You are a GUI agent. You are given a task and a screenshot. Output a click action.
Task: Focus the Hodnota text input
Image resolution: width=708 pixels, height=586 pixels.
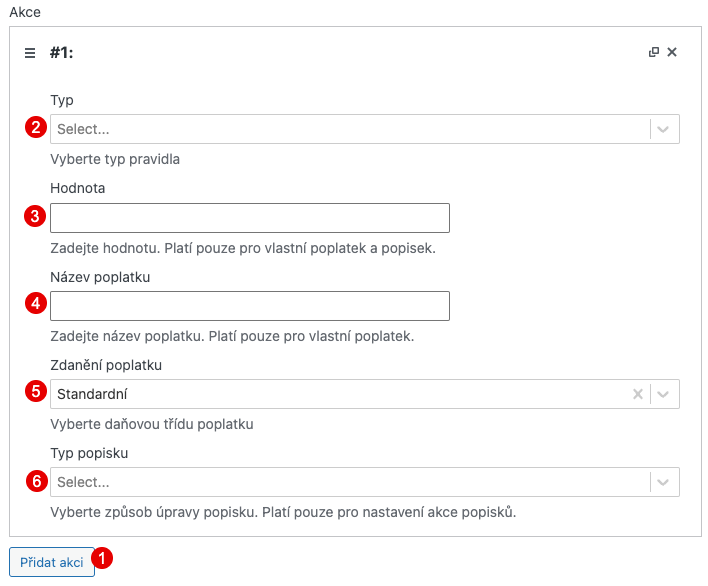pos(249,218)
